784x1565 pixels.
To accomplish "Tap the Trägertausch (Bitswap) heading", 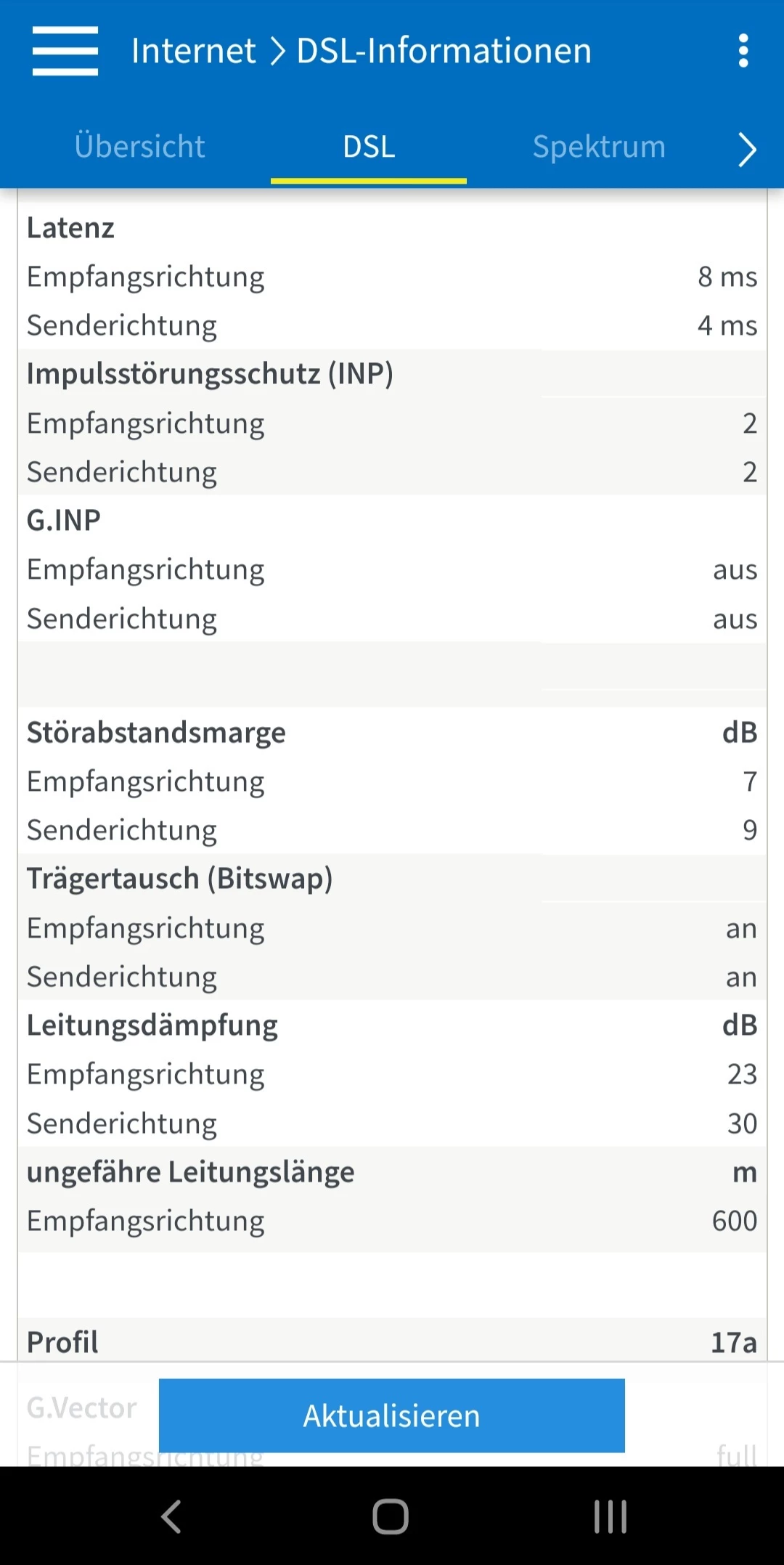I will tap(179, 879).
